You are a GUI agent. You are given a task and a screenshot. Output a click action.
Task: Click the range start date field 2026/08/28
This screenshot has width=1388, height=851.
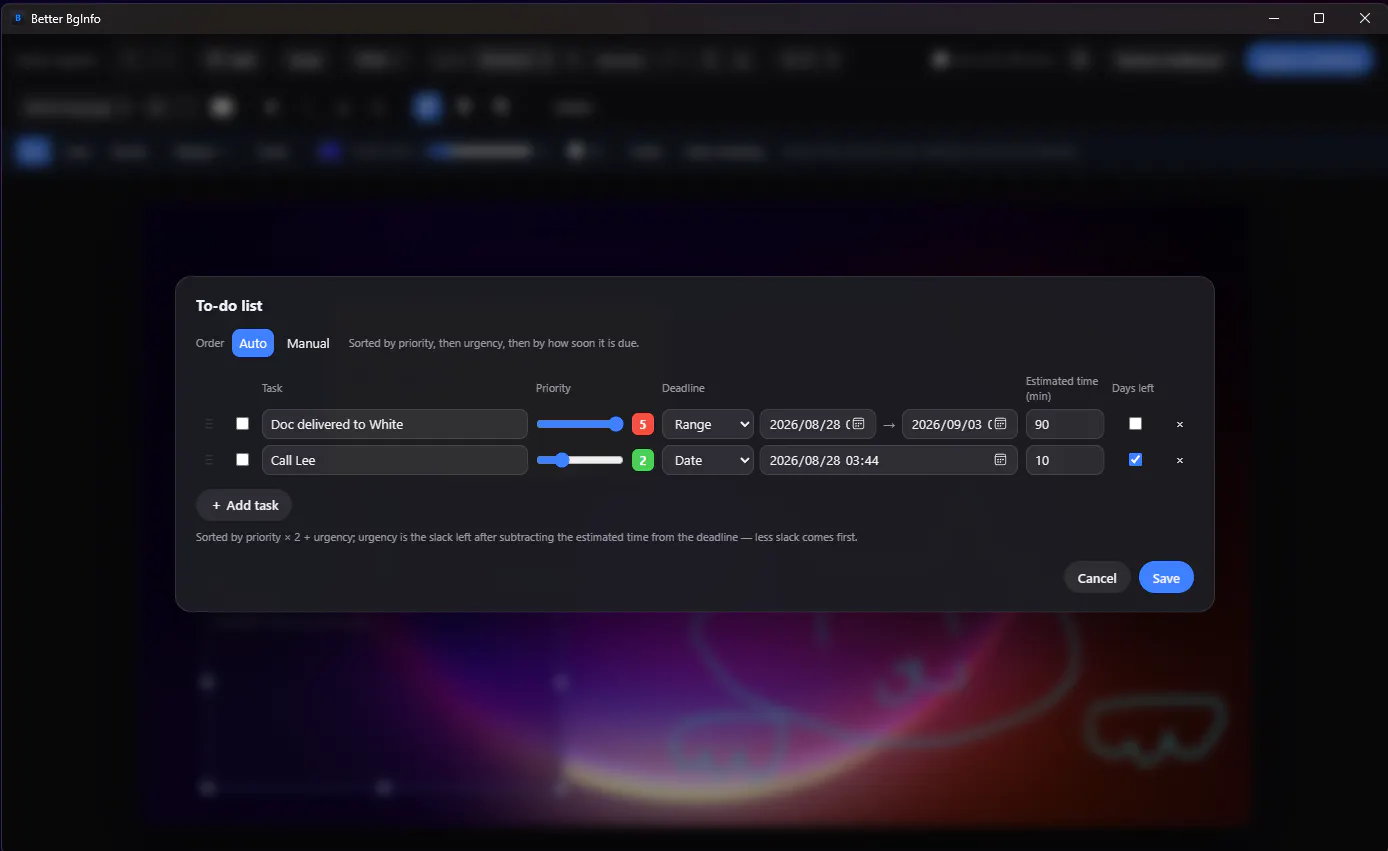coord(818,424)
